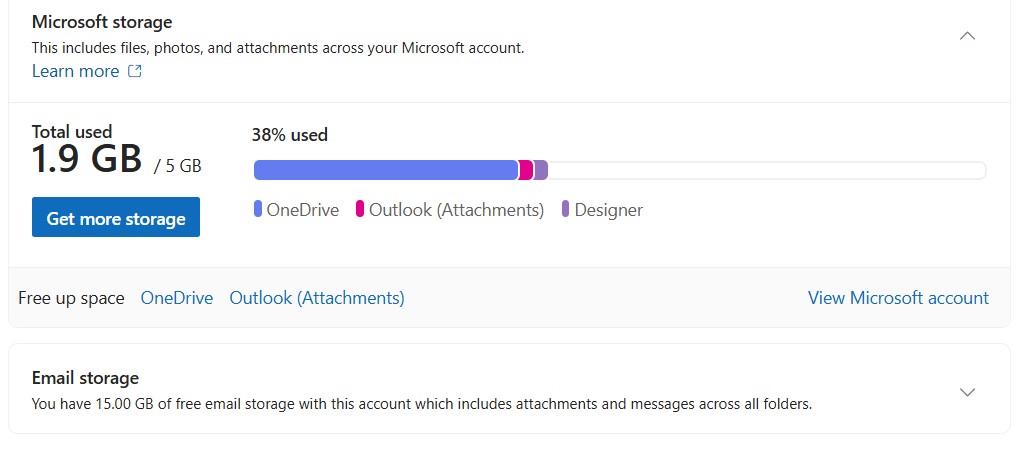Screen dimensions: 1026x453
Task: Open the Learn more link
Action: coord(75,71)
